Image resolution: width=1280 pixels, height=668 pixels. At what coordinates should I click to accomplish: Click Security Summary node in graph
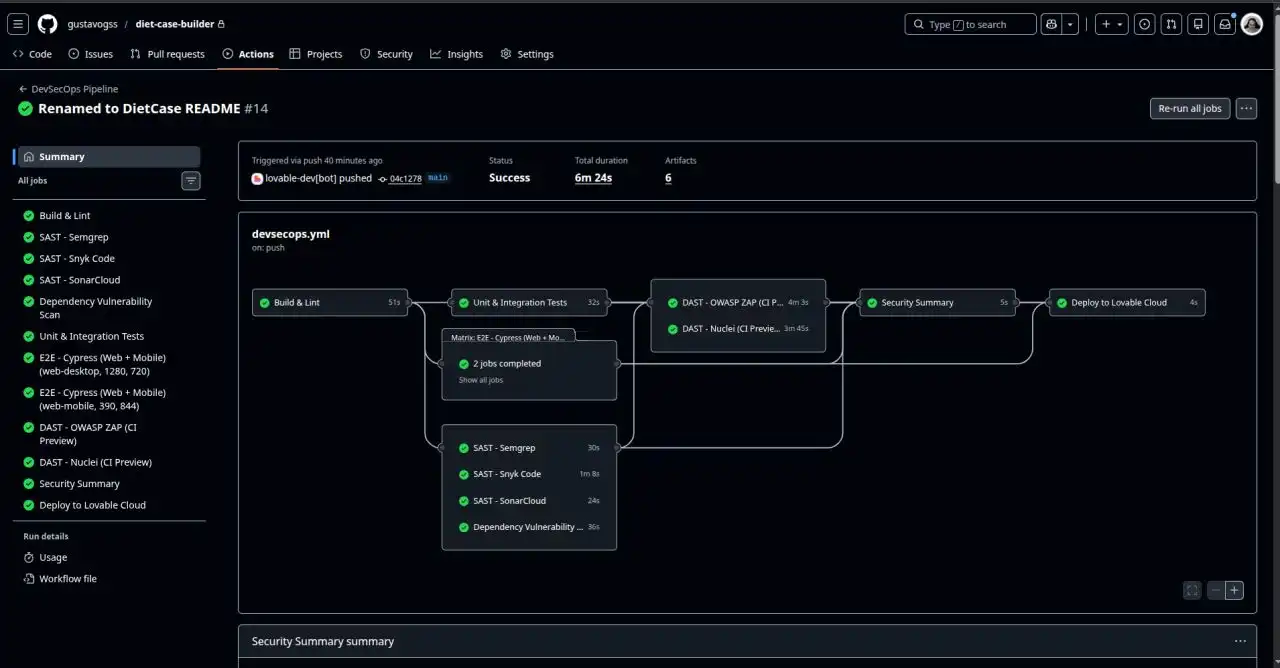[x=937, y=302]
